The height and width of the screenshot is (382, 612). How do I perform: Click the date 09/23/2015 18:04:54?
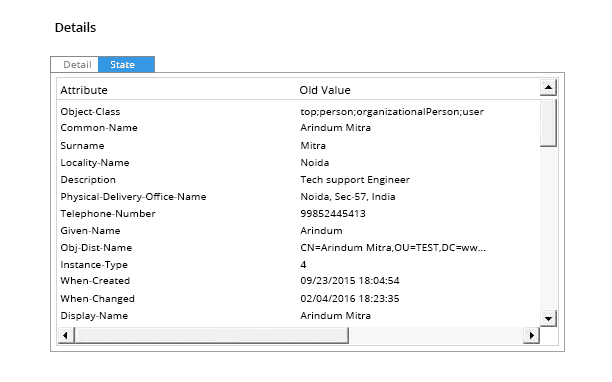point(350,281)
